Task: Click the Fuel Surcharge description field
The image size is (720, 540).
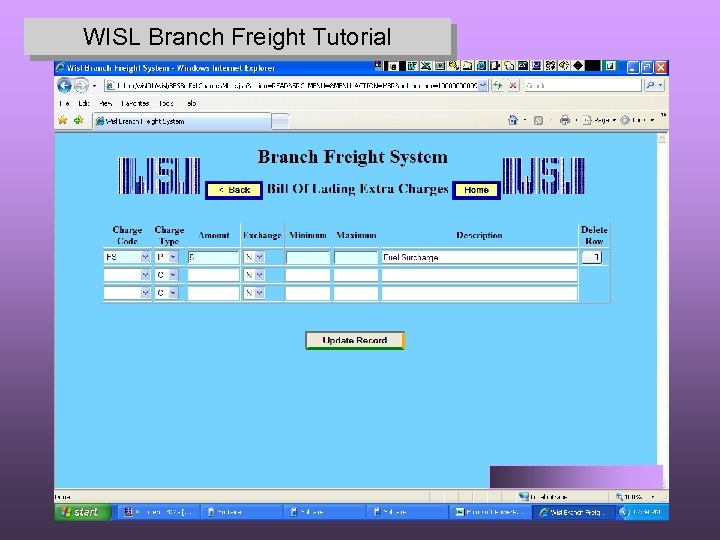Action: tap(479, 257)
